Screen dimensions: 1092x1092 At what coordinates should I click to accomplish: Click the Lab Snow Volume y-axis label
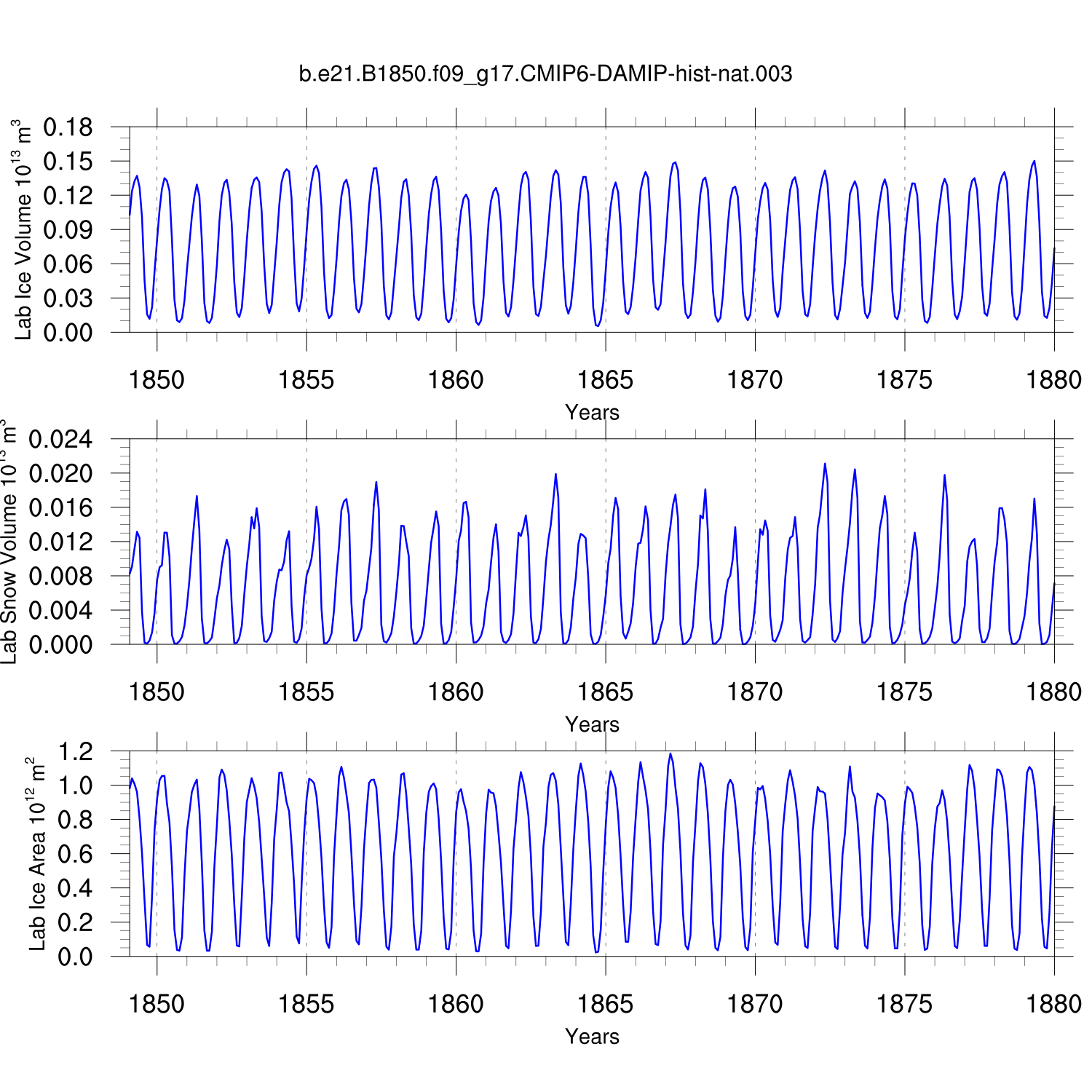(x=9, y=542)
